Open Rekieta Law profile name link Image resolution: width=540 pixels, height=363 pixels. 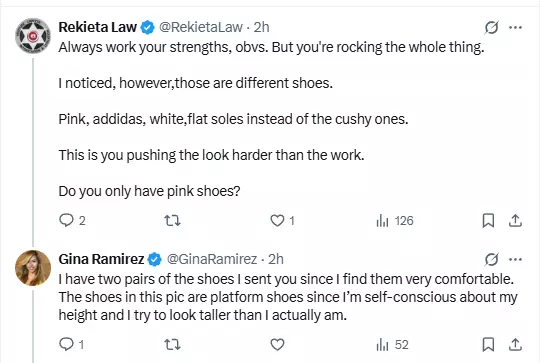click(97, 27)
